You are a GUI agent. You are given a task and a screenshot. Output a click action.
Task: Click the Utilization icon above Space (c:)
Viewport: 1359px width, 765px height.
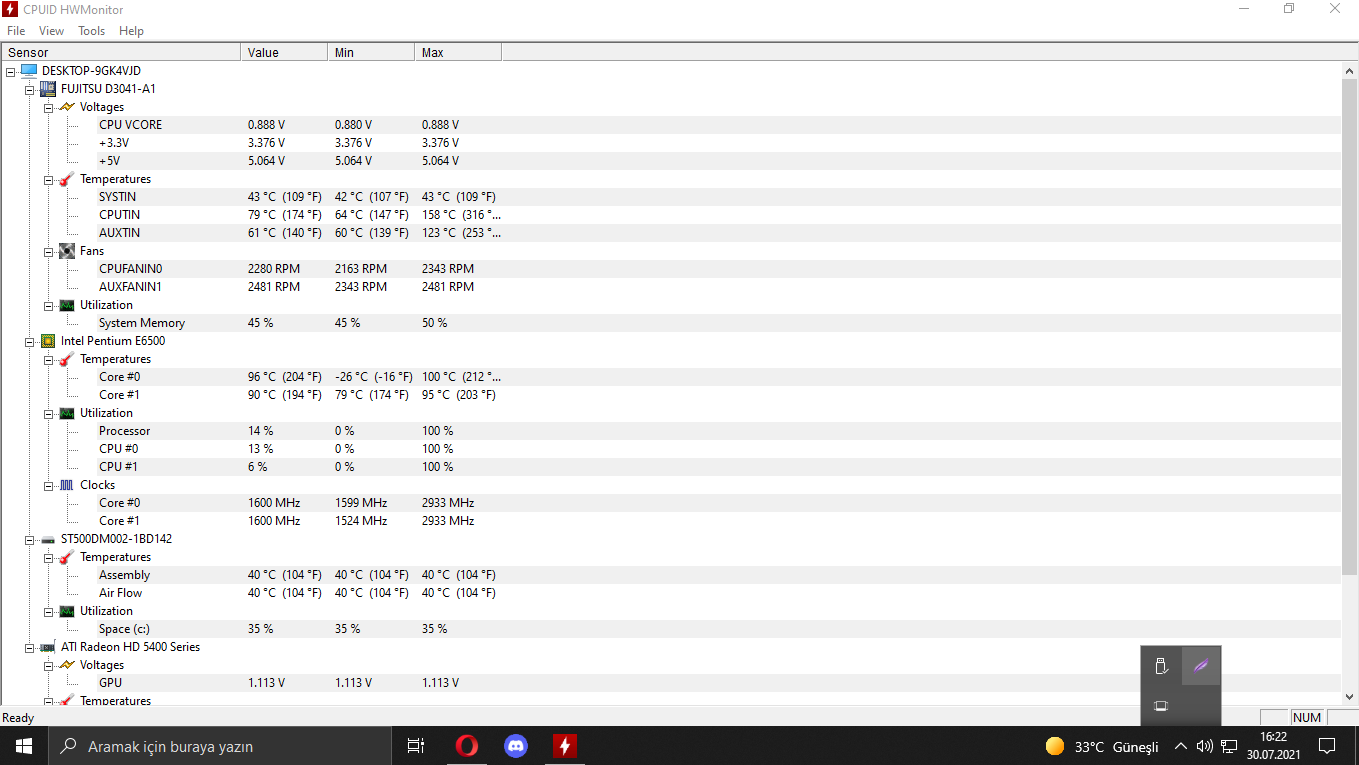(66, 611)
